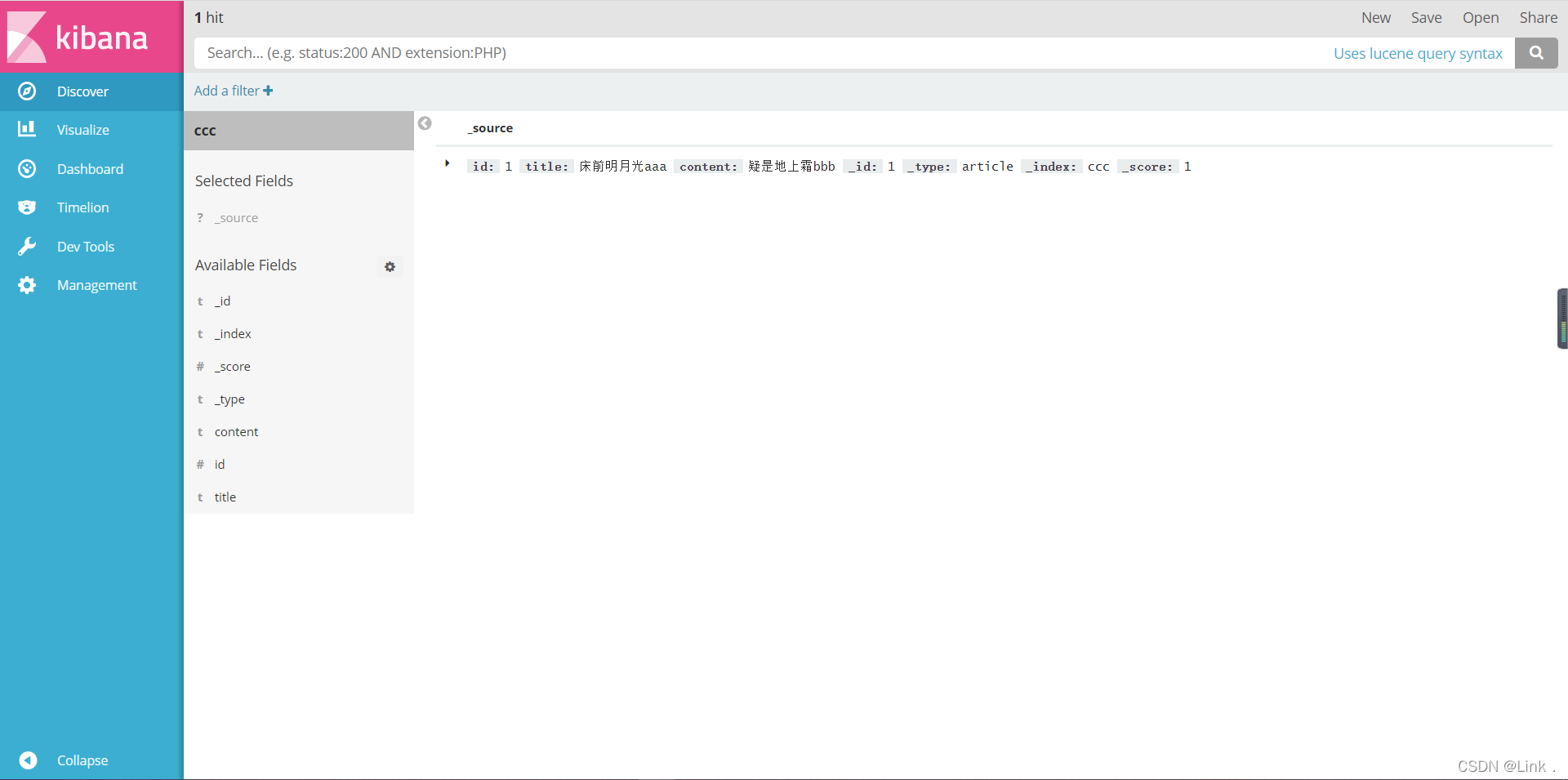Open Uses lucene query syntax link
The image size is (1568, 780).
point(1418,53)
